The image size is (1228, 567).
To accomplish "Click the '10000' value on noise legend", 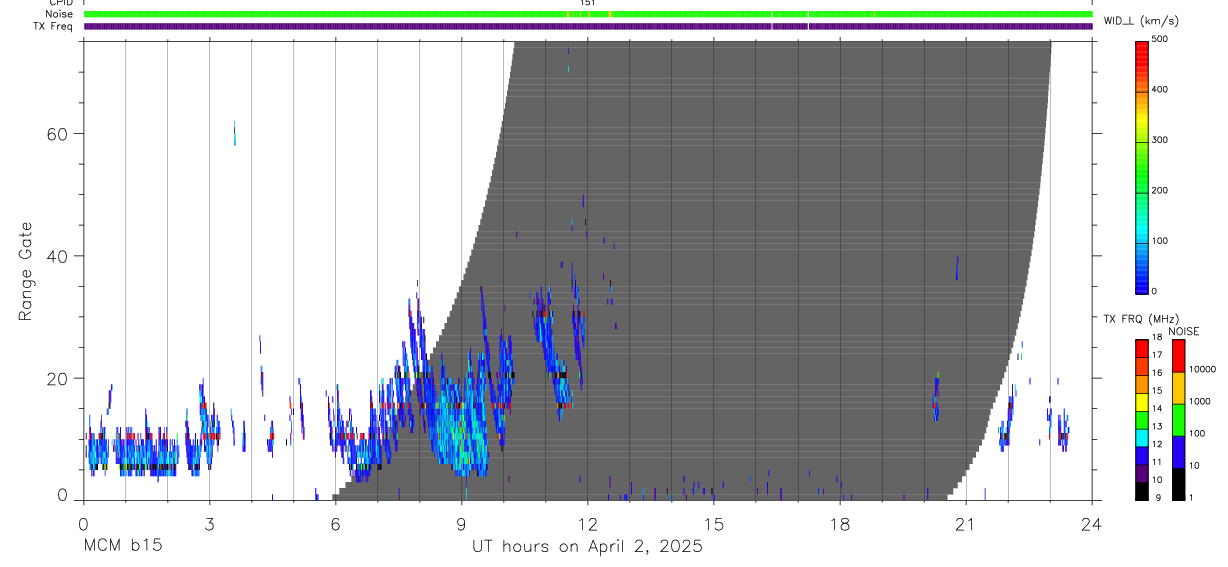I will click(1204, 369).
